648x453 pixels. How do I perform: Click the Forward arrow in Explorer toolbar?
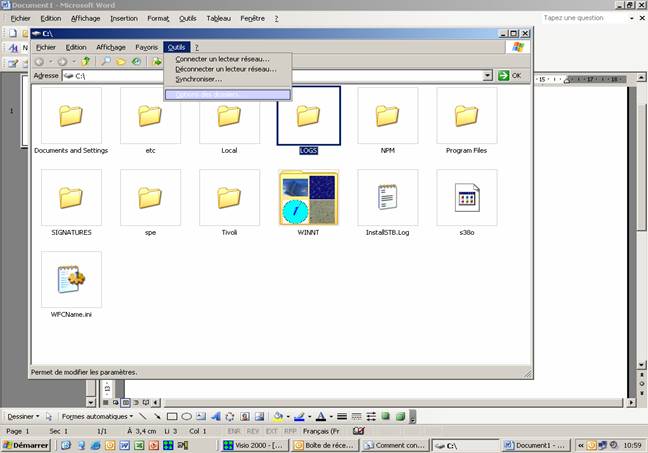(62, 62)
